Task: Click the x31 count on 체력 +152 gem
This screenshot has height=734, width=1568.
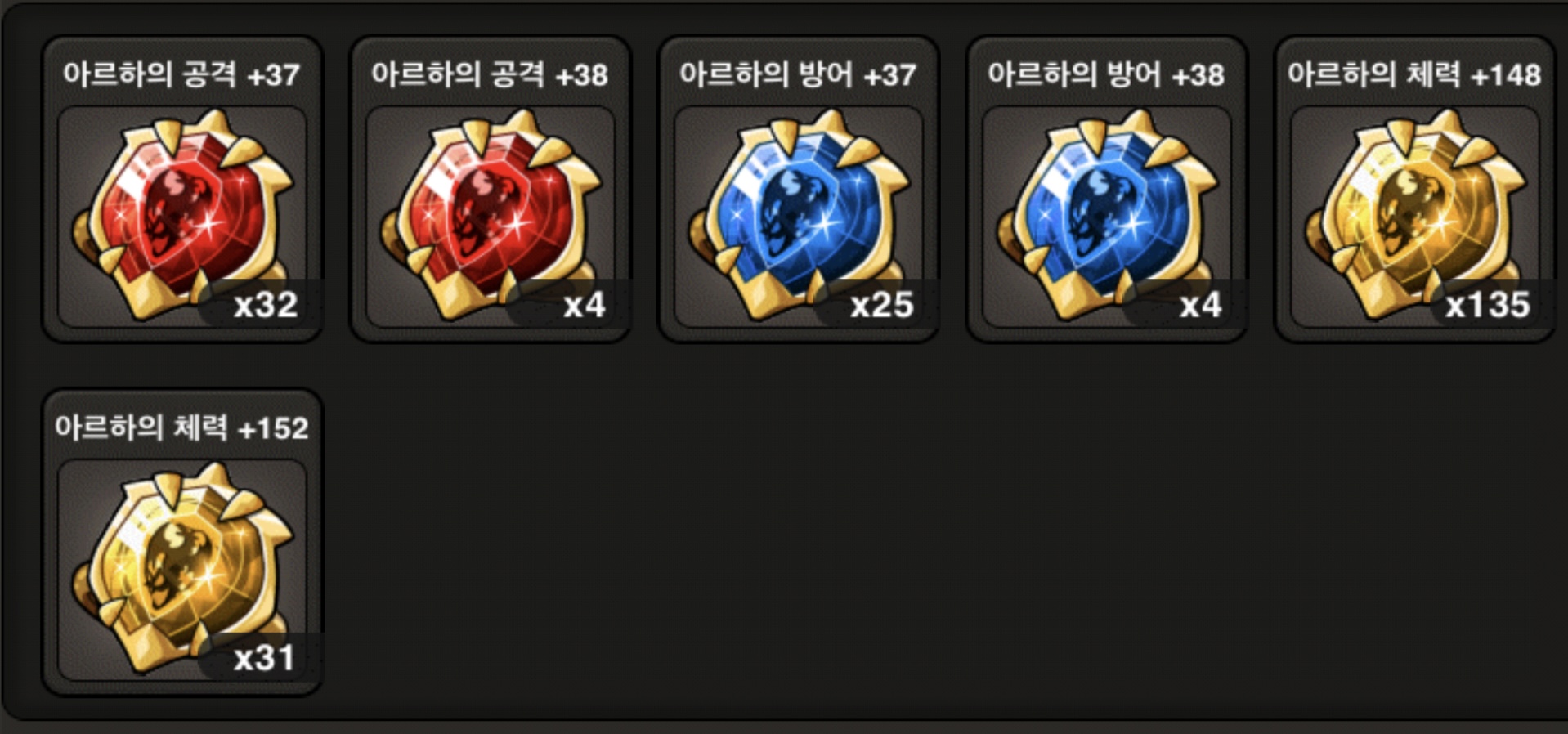Action: pyautogui.click(x=263, y=658)
